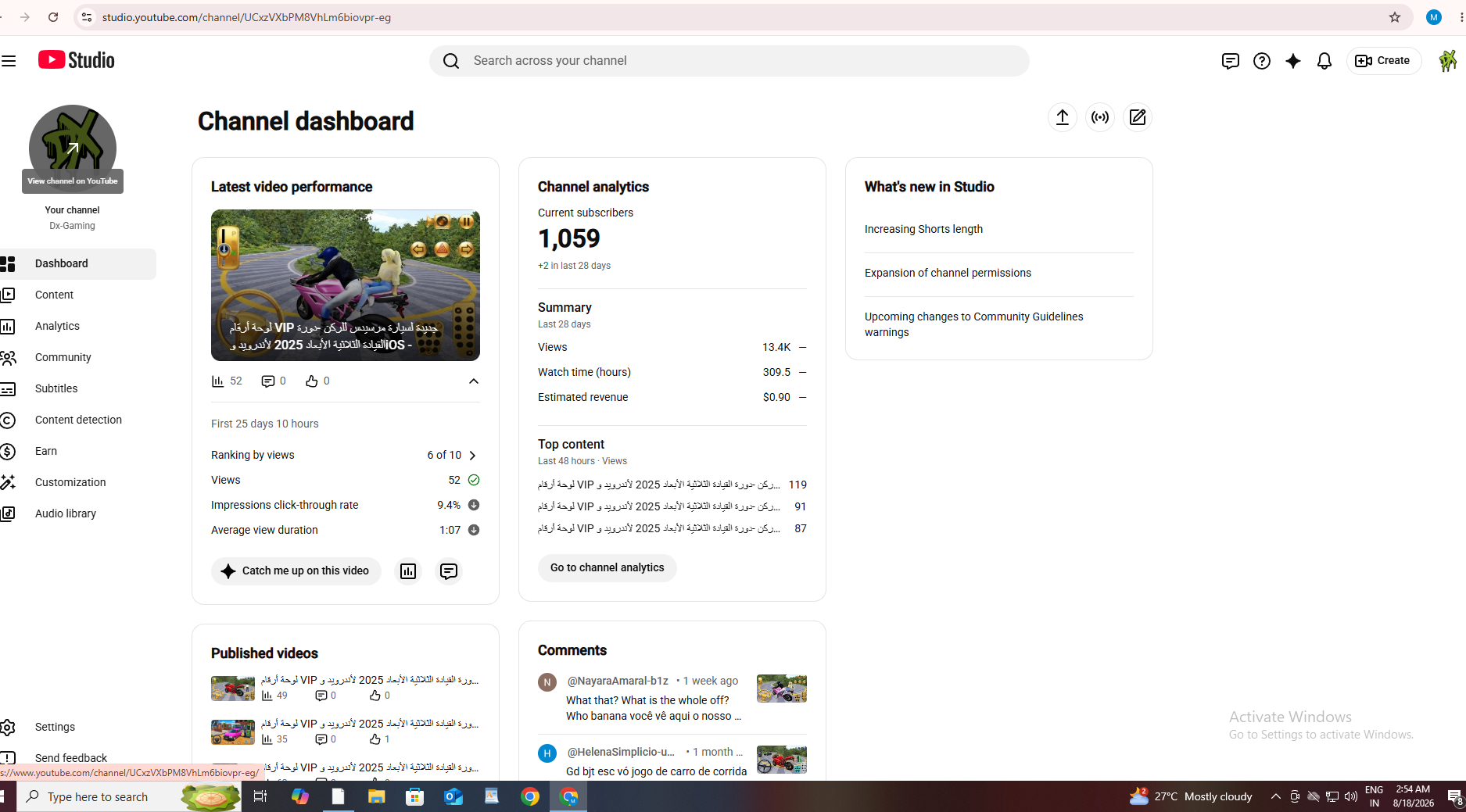Click the down arrow icon beside Average view duration
1466x812 pixels.
pos(474,530)
